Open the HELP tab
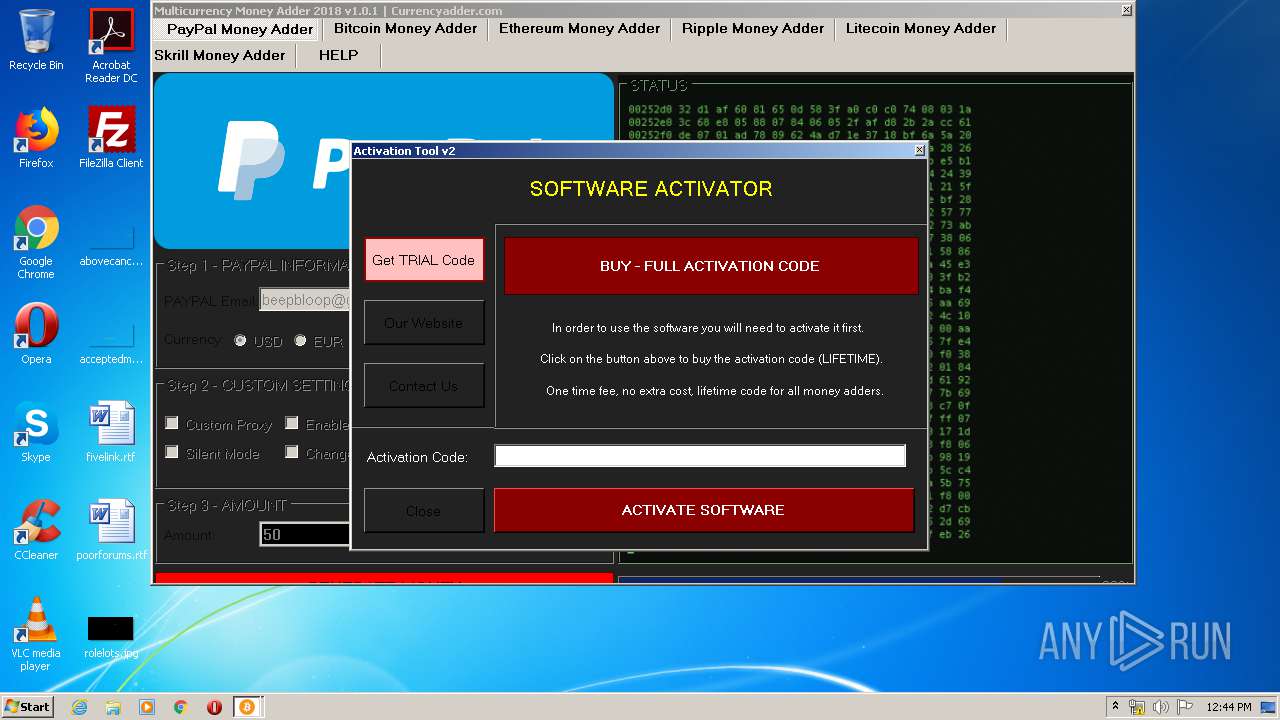Image resolution: width=1280 pixels, height=720 pixels. coord(338,55)
